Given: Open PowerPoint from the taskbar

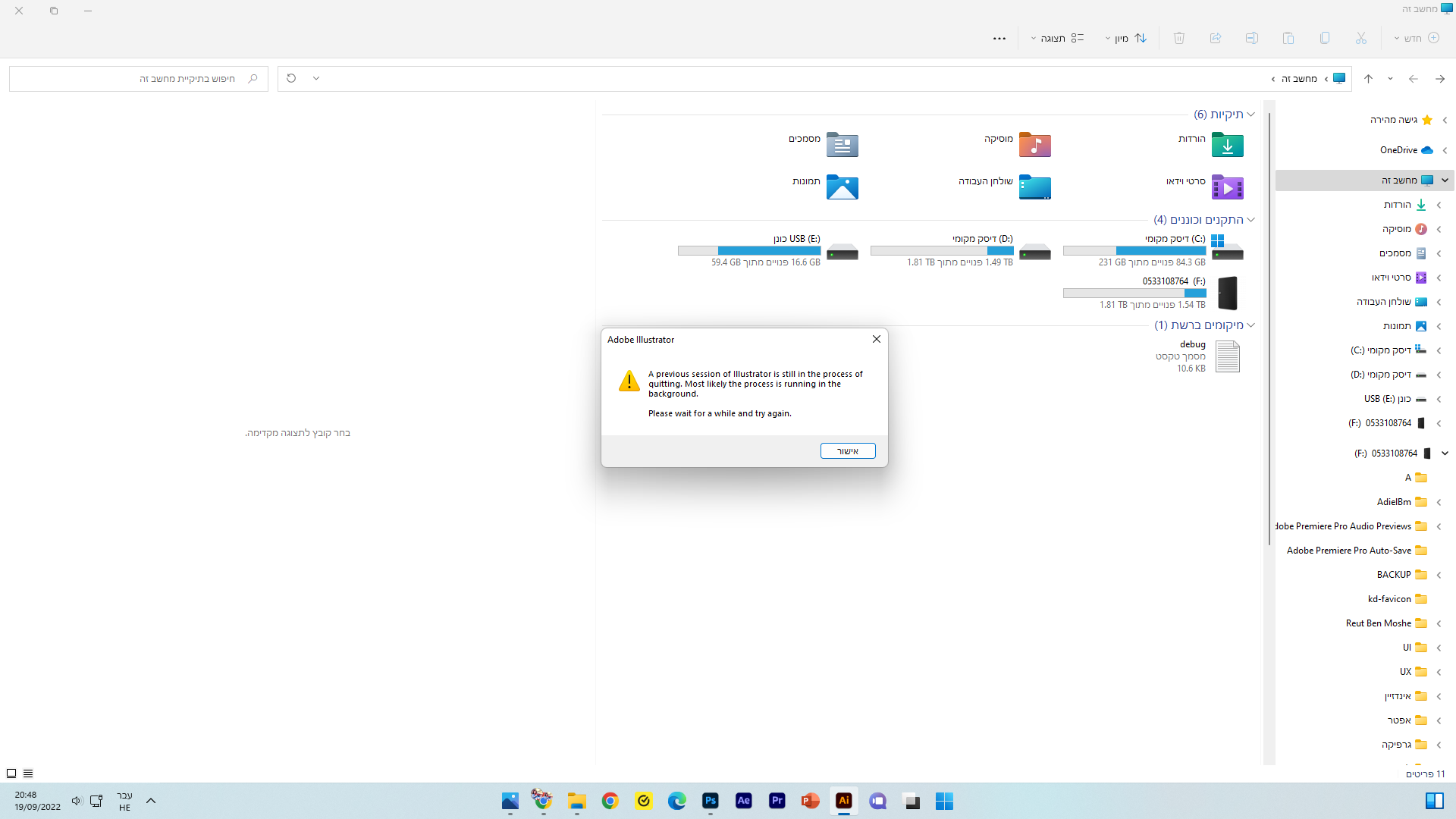Looking at the screenshot, I should coord(810,801).
